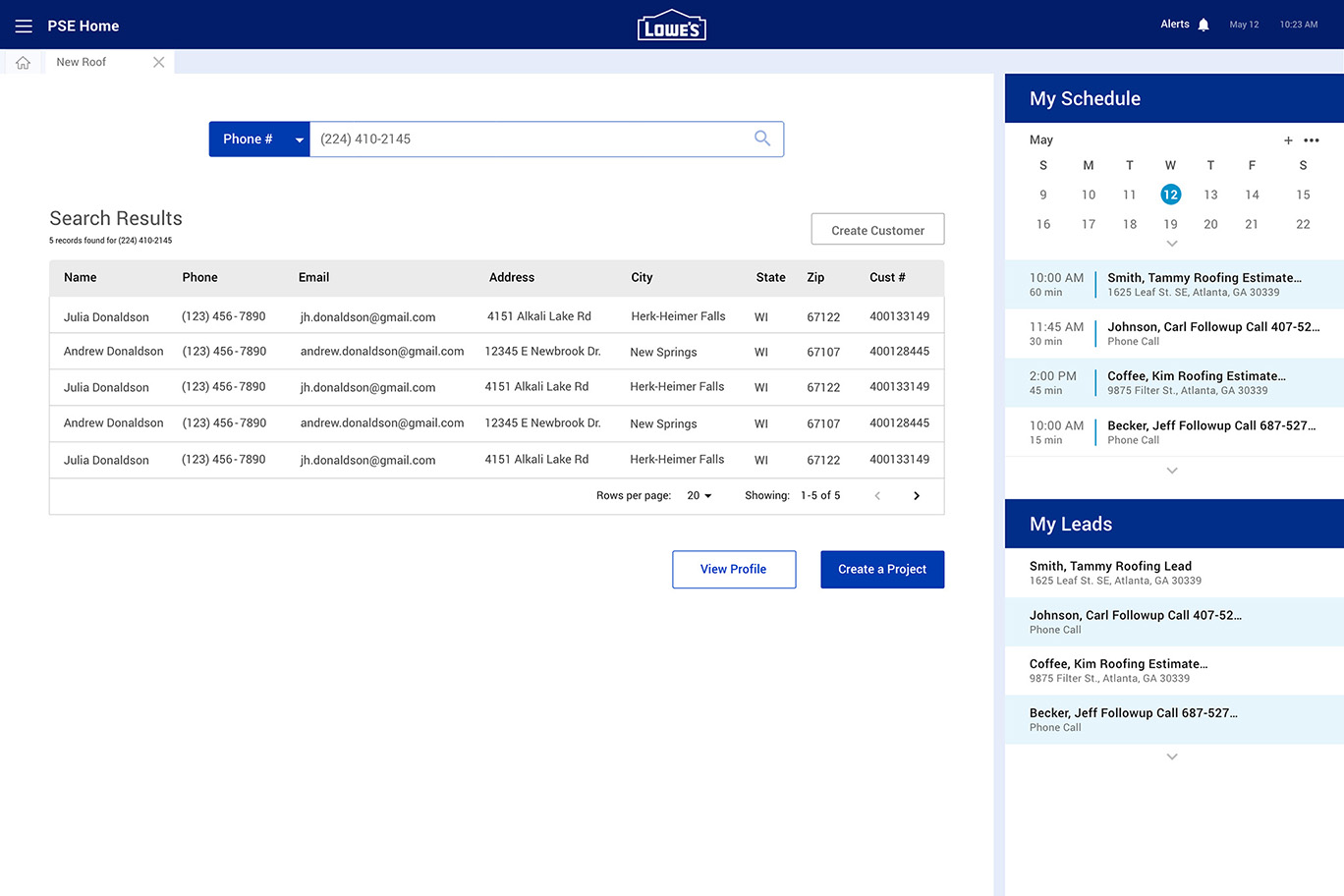This screenshot has height=896, width=1344.
Task: Open Johnson, Carl Followup Call in My Leads
Action: pyautogui.click(x=1174, y=622)
